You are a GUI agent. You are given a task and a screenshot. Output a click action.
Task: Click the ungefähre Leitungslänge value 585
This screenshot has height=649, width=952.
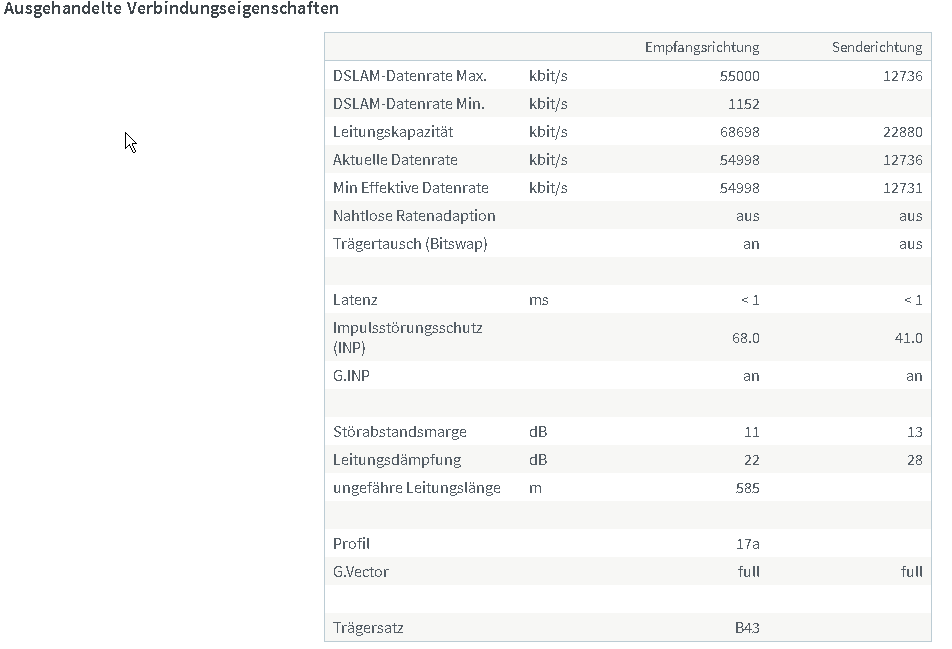(x=747, y=488)
